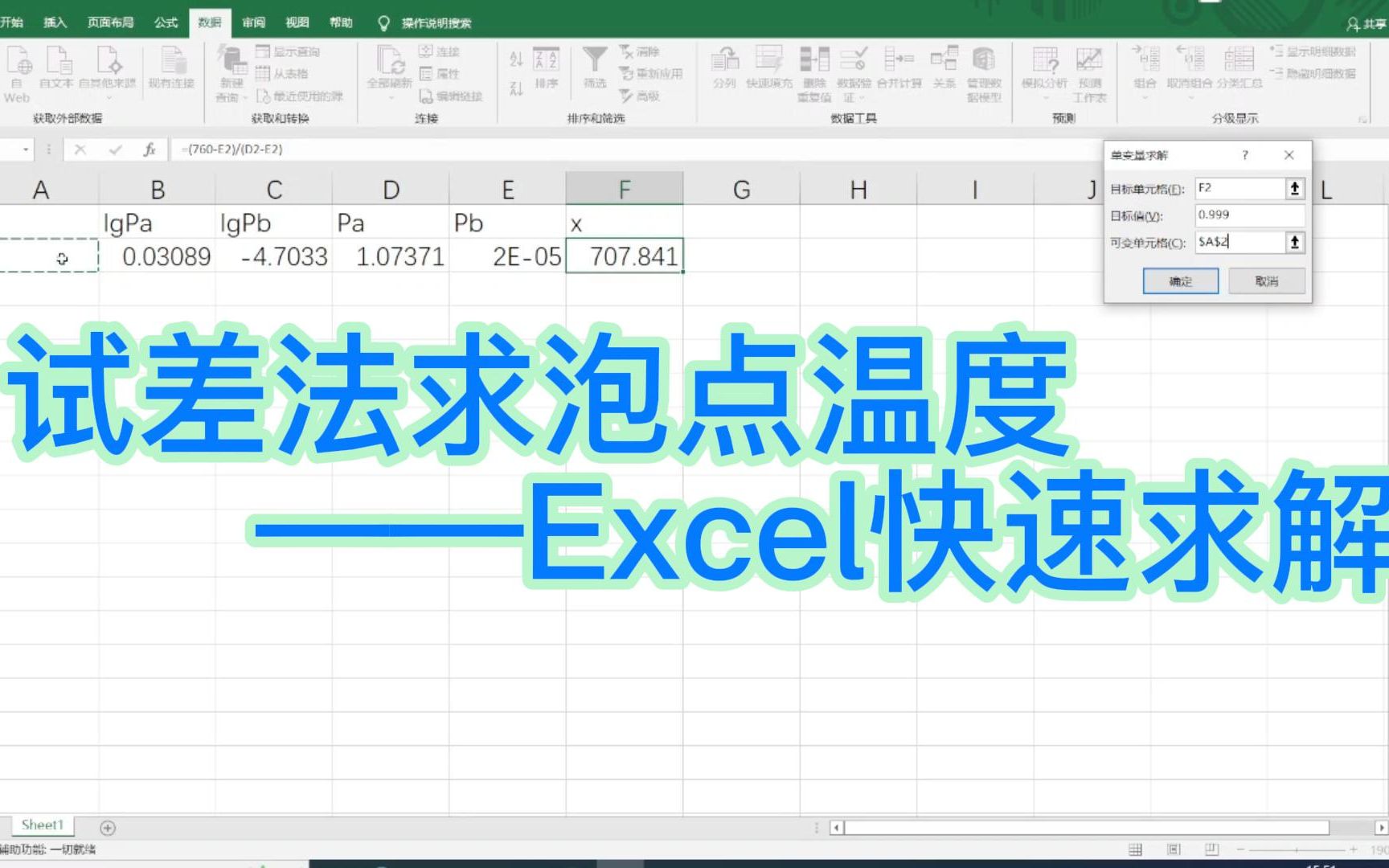Click the Tell Me search (操作说明搜索)
Viewport: 1389px width, 868px height.
click(425, 23)
